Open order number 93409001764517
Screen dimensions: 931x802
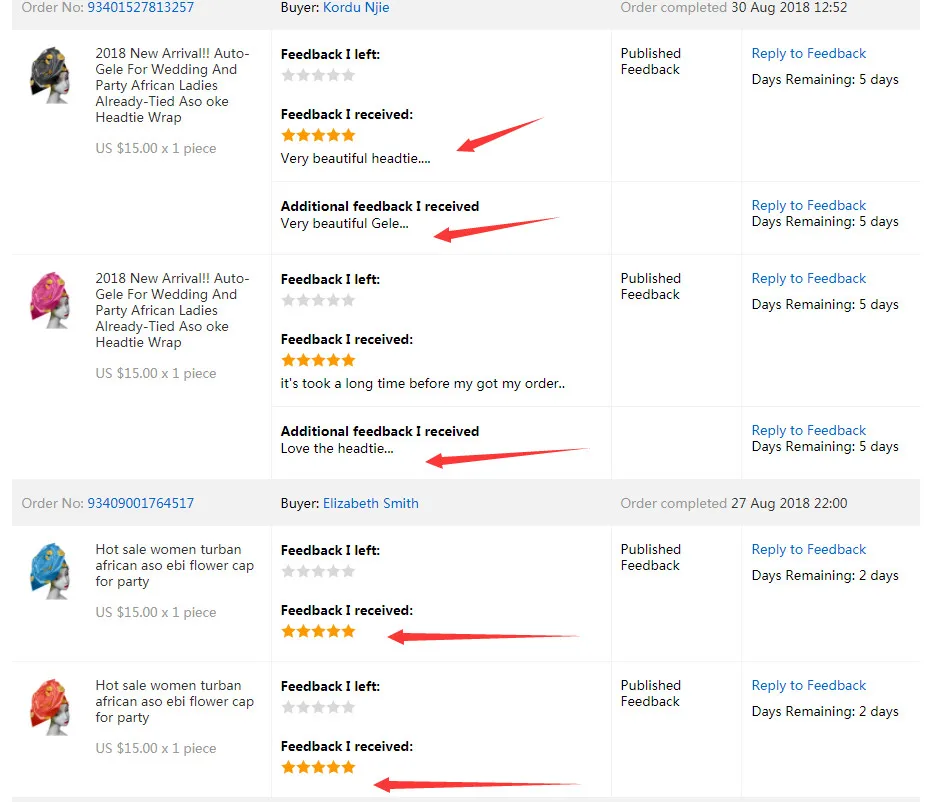(140, 503)
